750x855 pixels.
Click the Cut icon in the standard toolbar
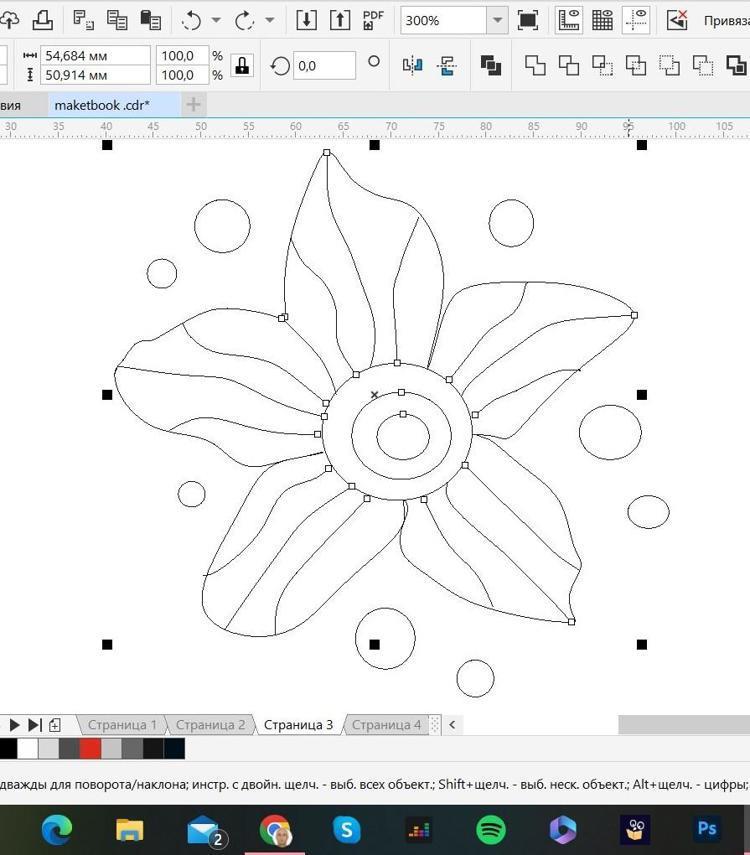click(x=83, y=20)
